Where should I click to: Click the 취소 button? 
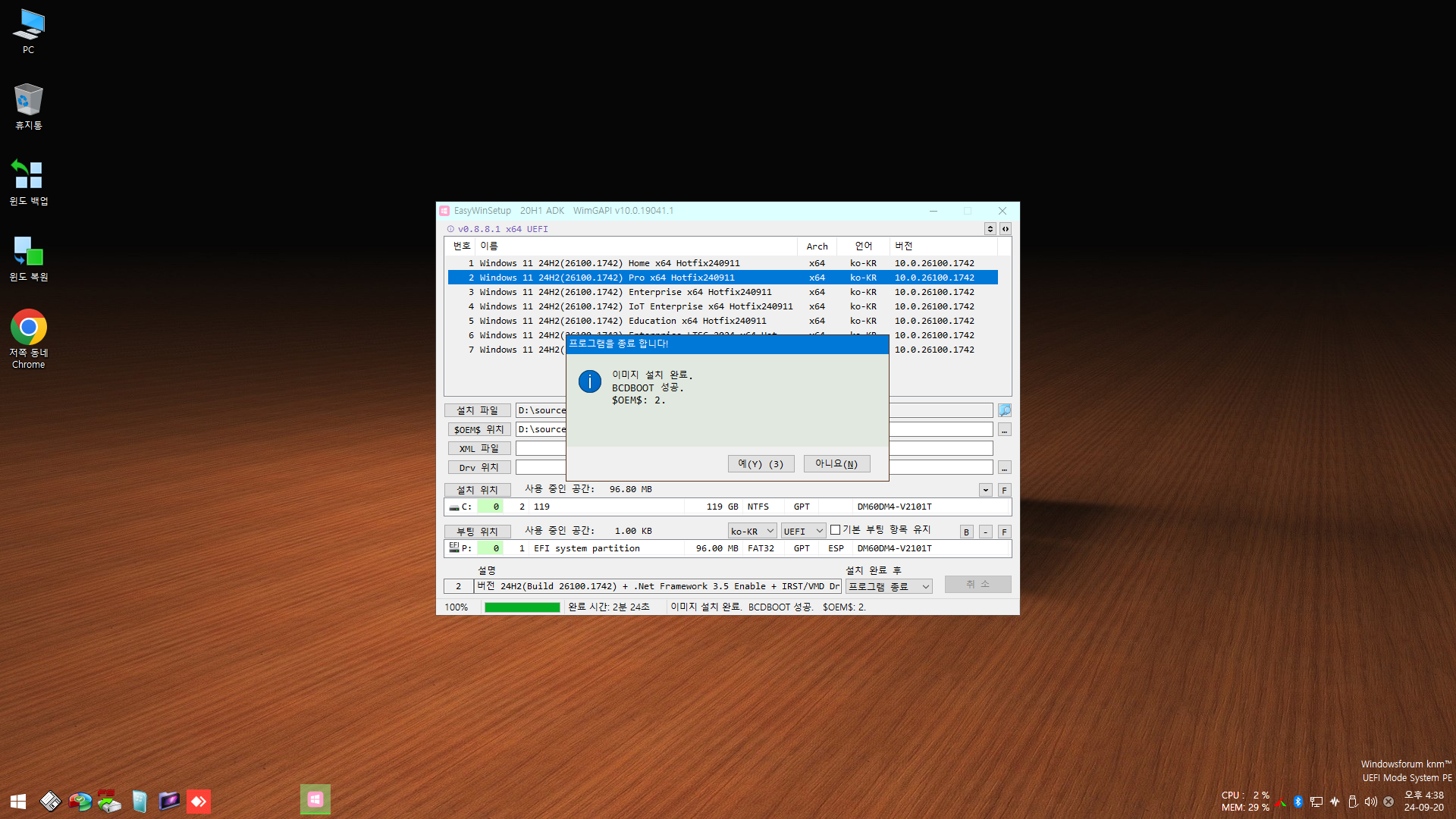pyautogui.click(x=977, y=584)
